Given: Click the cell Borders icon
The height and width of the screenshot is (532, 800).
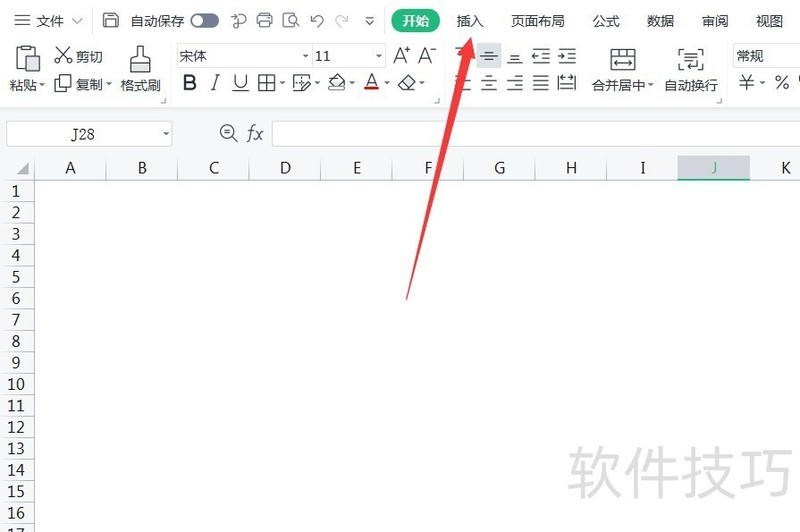Looking at the screenshot, I should tap(266, 83).
